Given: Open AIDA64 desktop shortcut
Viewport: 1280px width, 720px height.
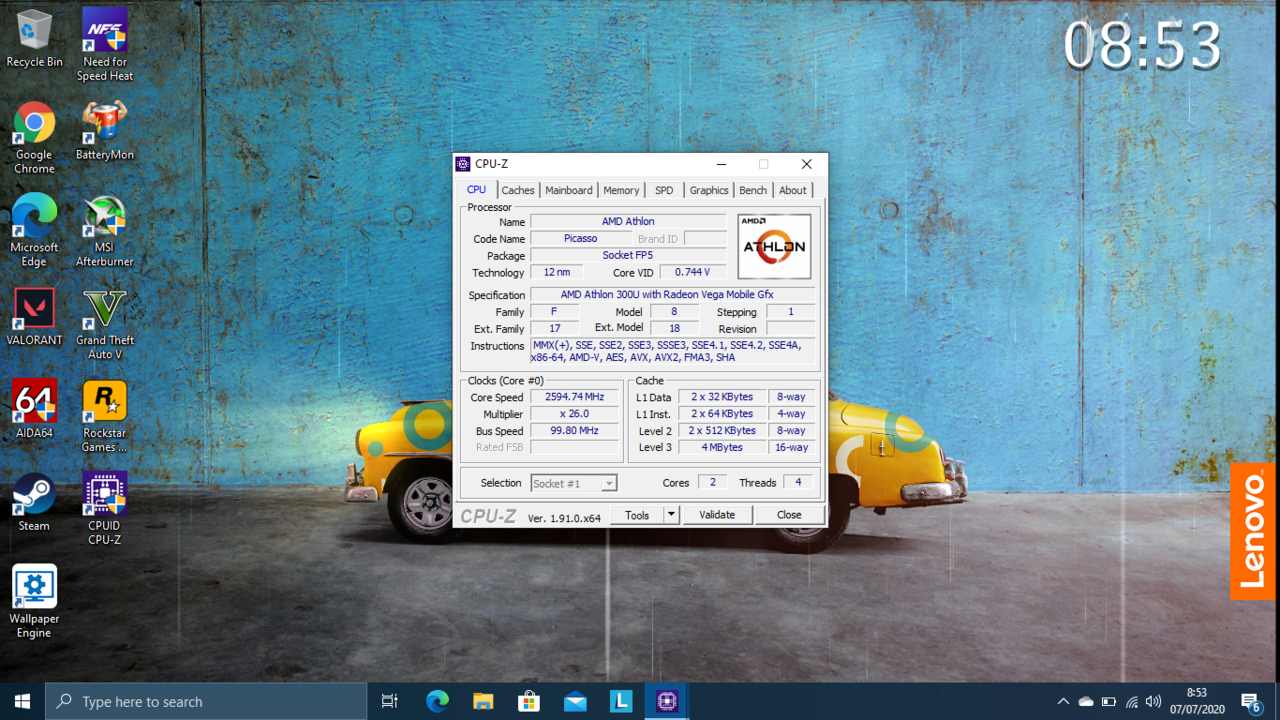Looking at the screenshot, I should pos(34,409).
